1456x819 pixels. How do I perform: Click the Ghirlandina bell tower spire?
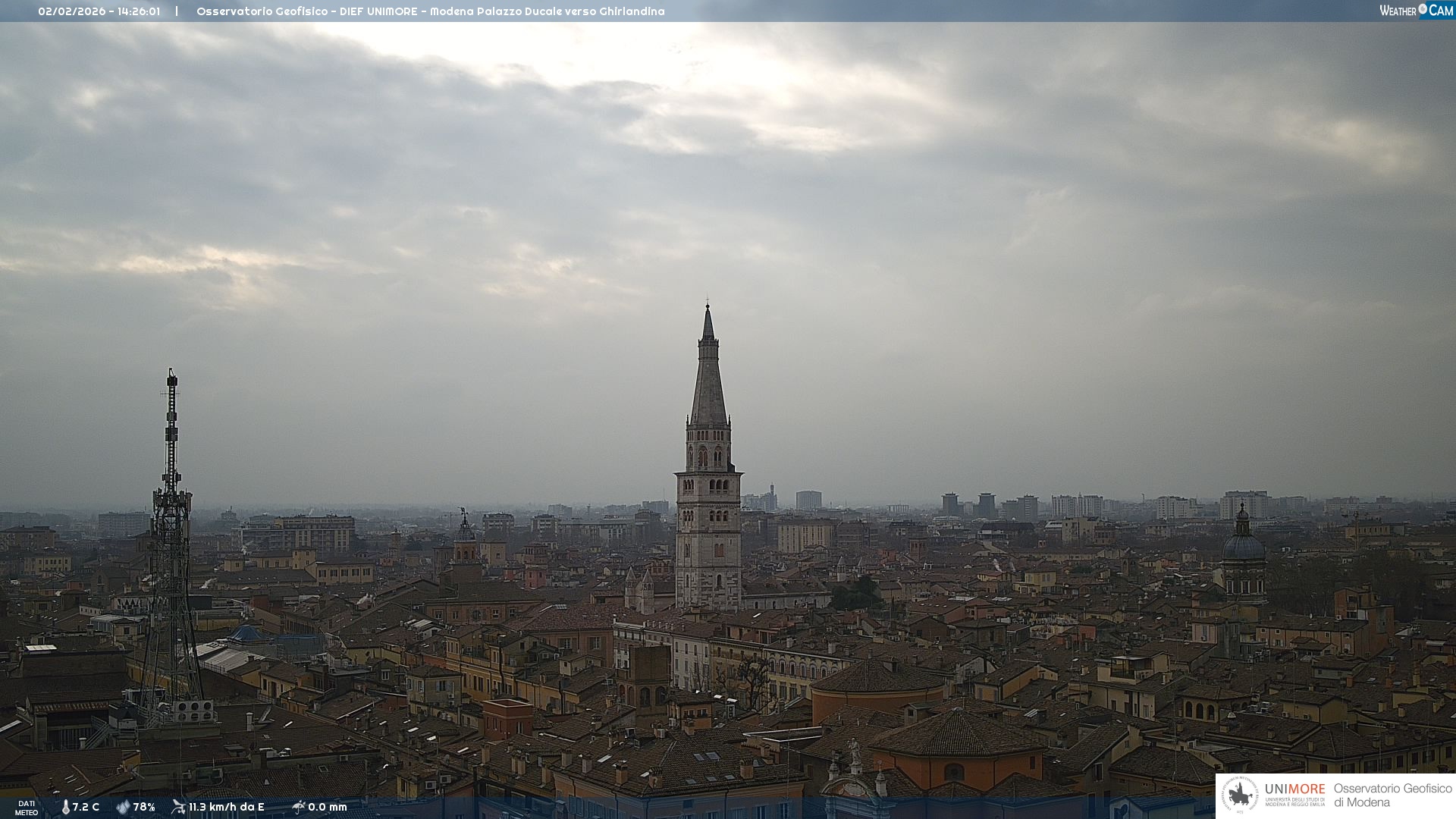click(x=708, y=379)
